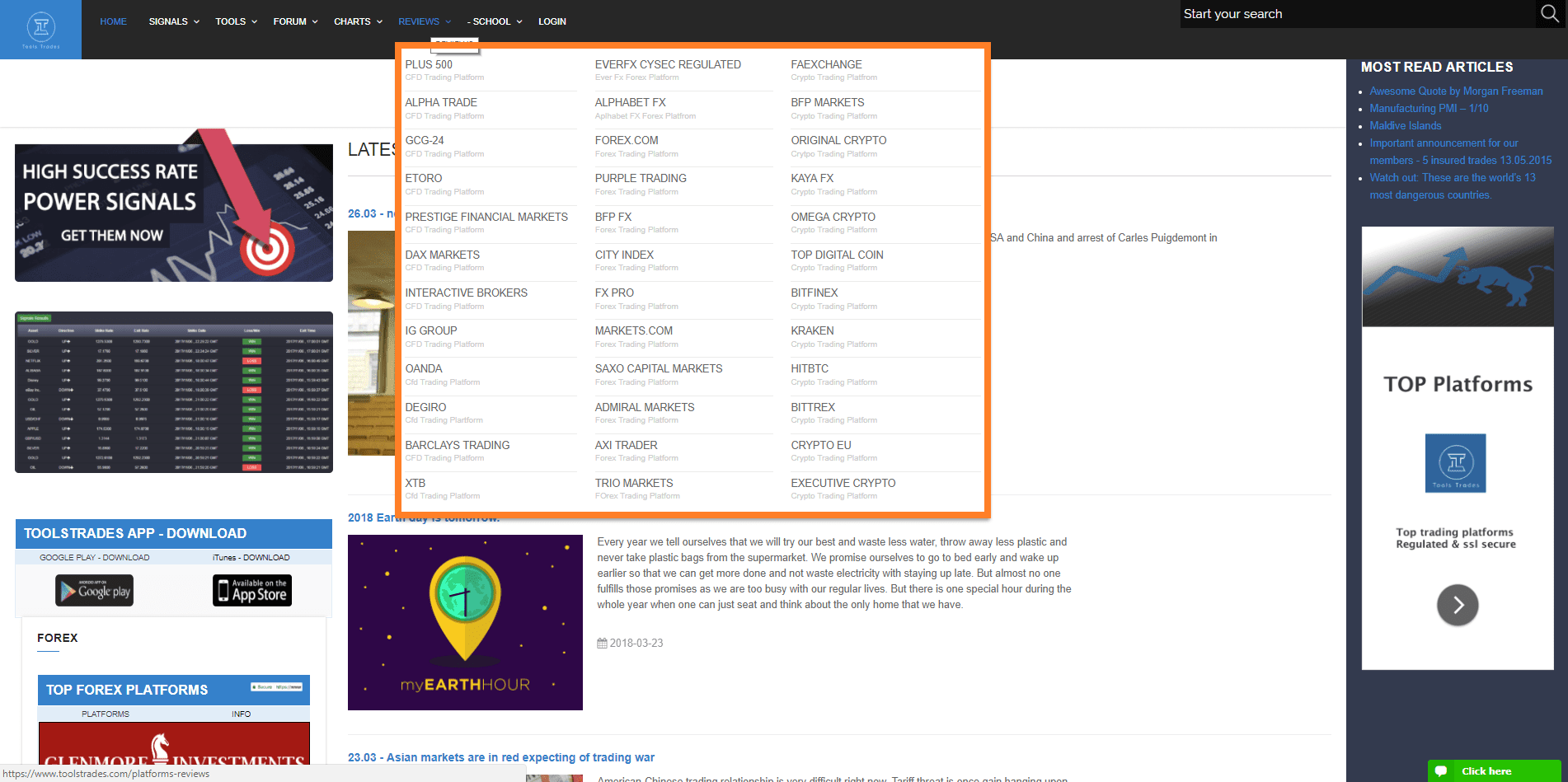This screenshot has width=1568, height=782.
Task: Open ORIGINAL CRYPTO review
Action: [838, 140]
